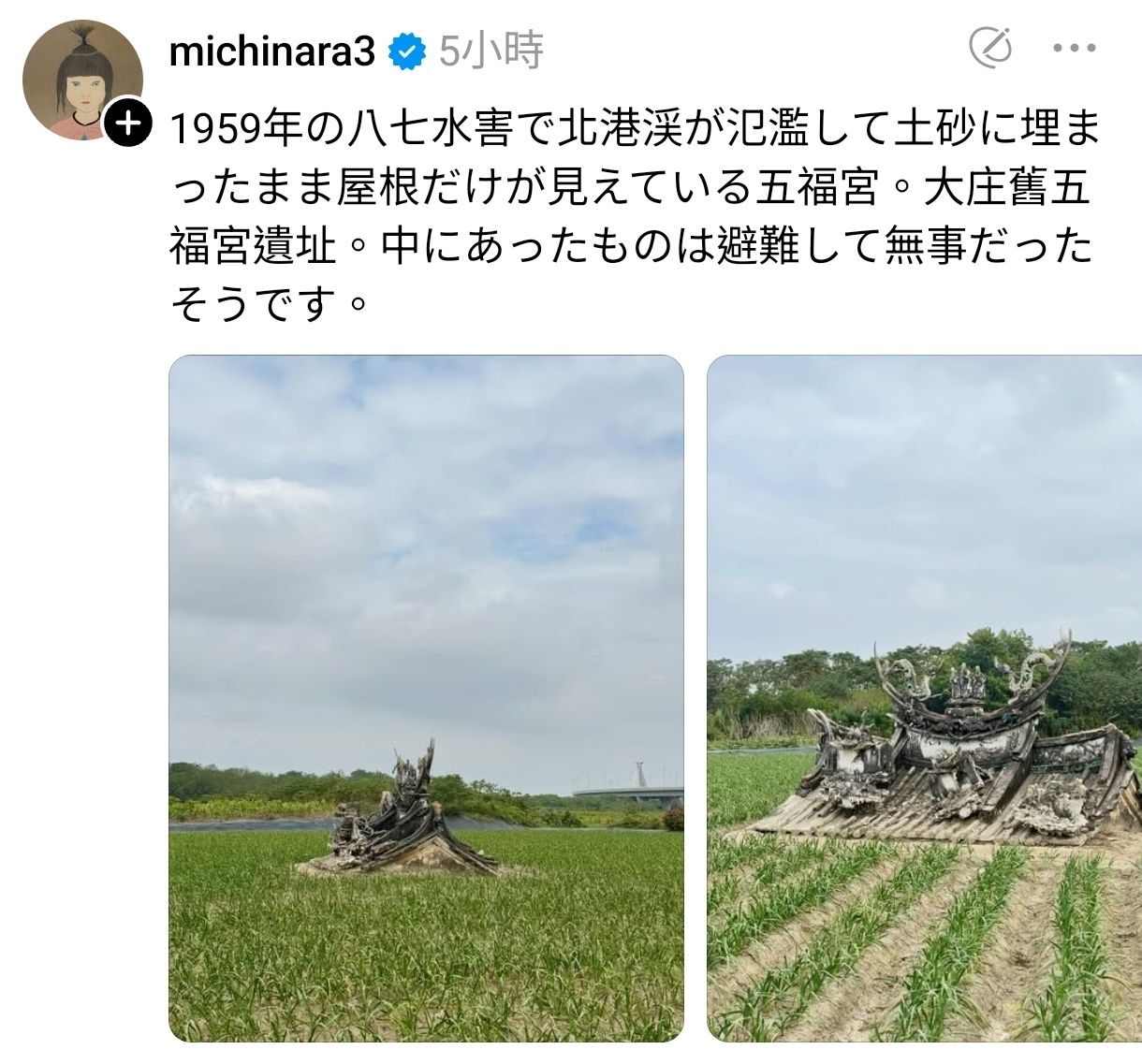Viewport: 1142px width, 1064px height.
Task: Click the blue verified checkmark badge
Action: click(407, 52)
